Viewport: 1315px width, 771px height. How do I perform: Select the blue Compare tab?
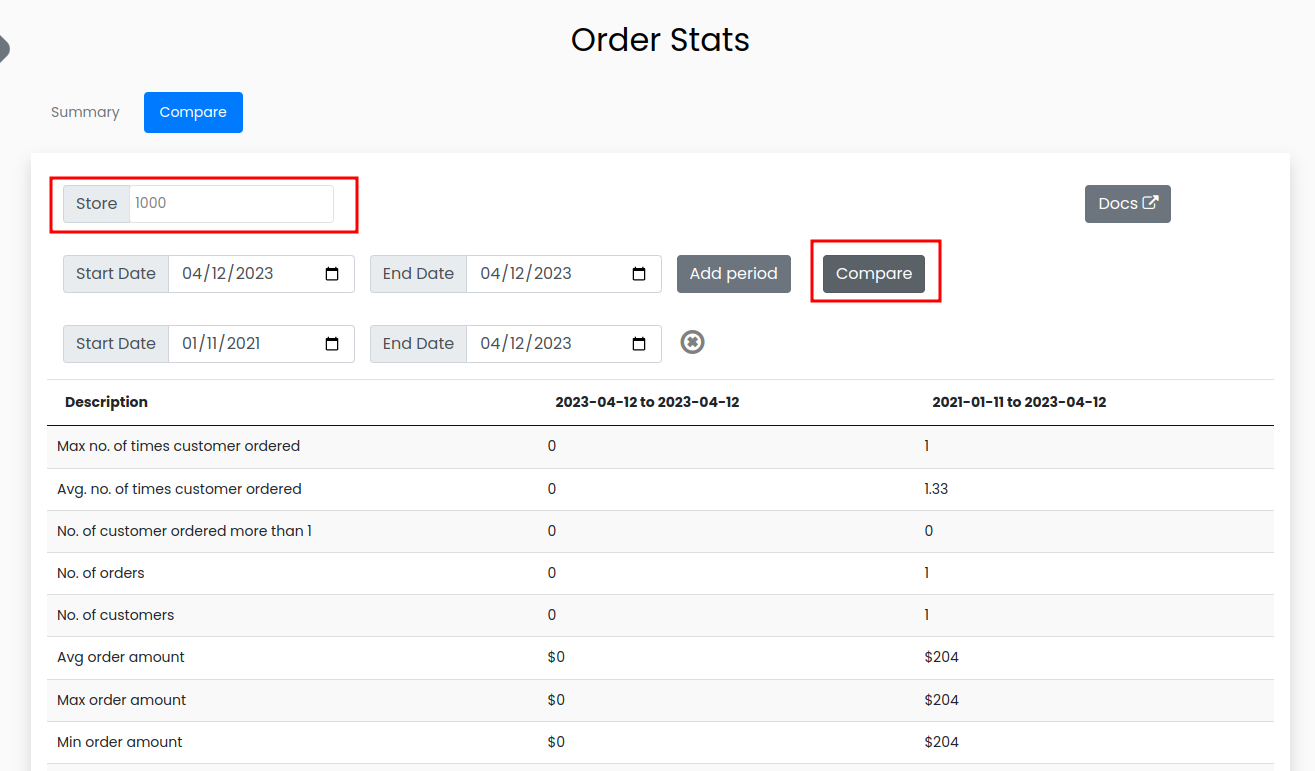193,112
